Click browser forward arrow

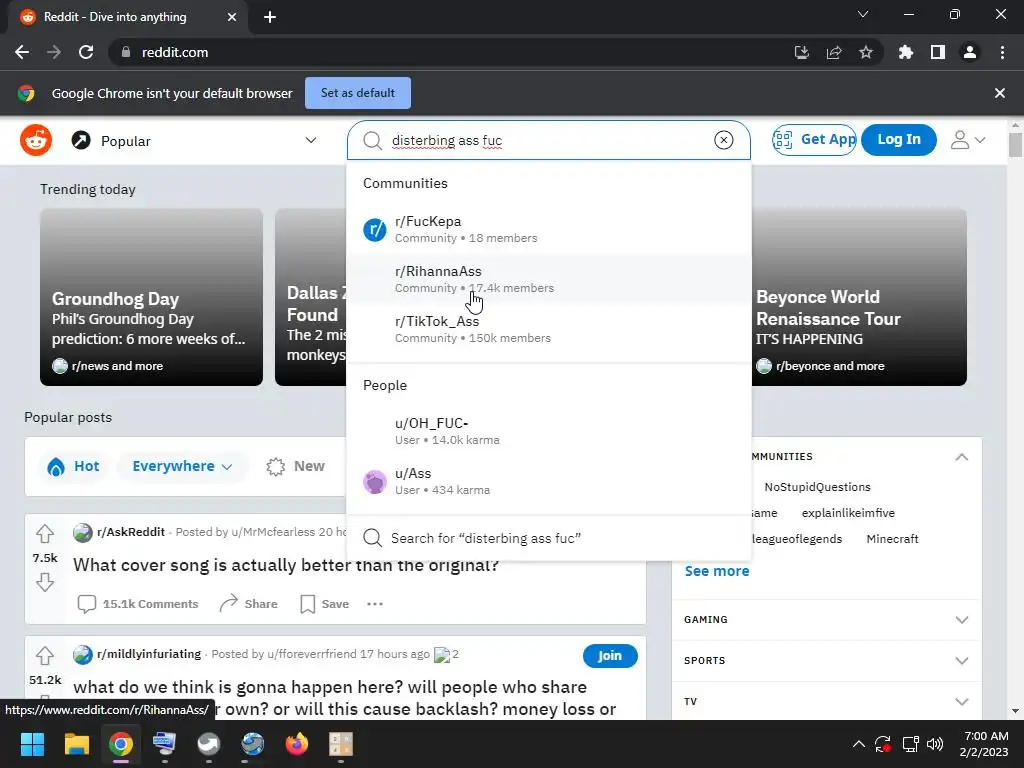(54, 52)
